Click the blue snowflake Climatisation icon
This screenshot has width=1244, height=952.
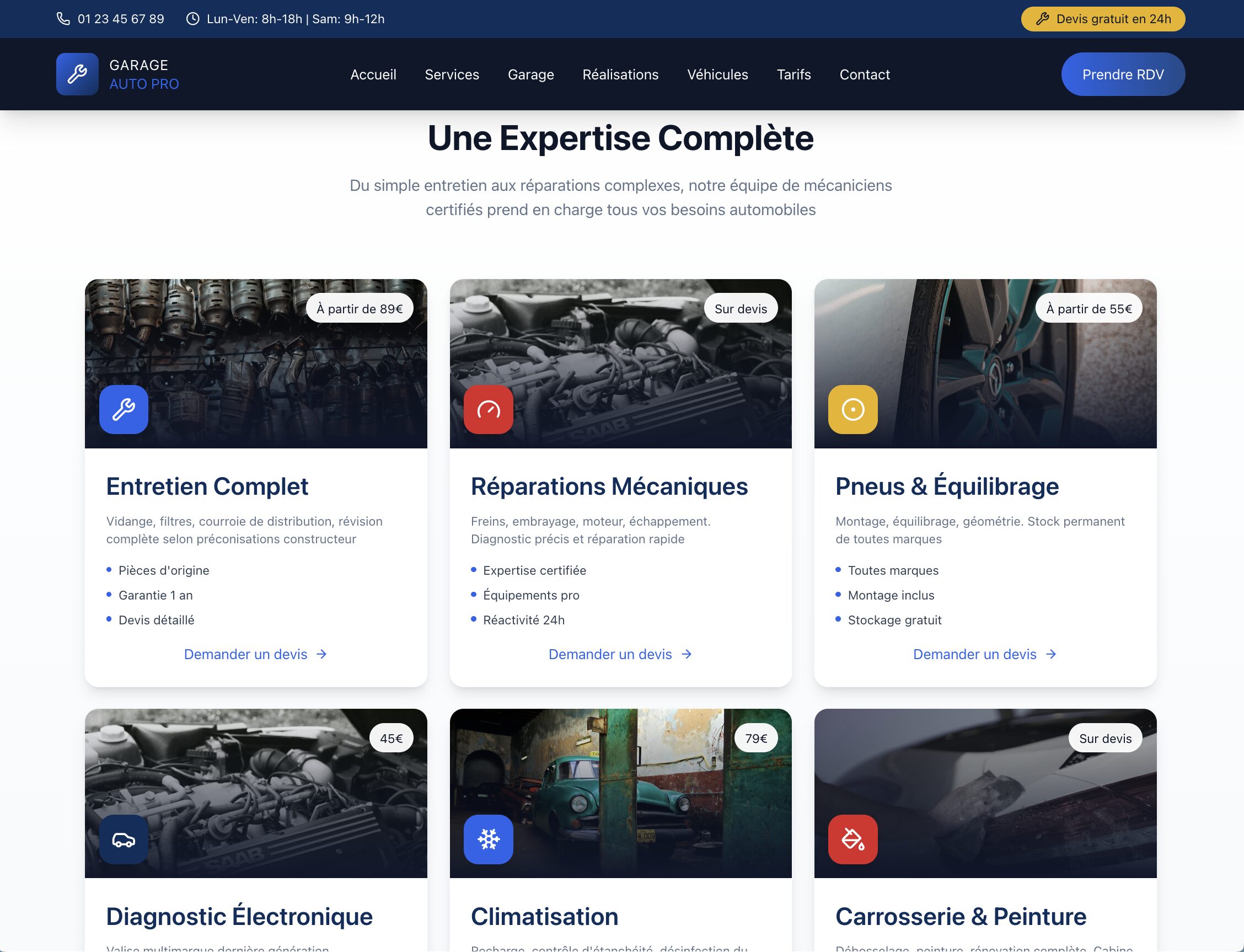tap(489, 839)
